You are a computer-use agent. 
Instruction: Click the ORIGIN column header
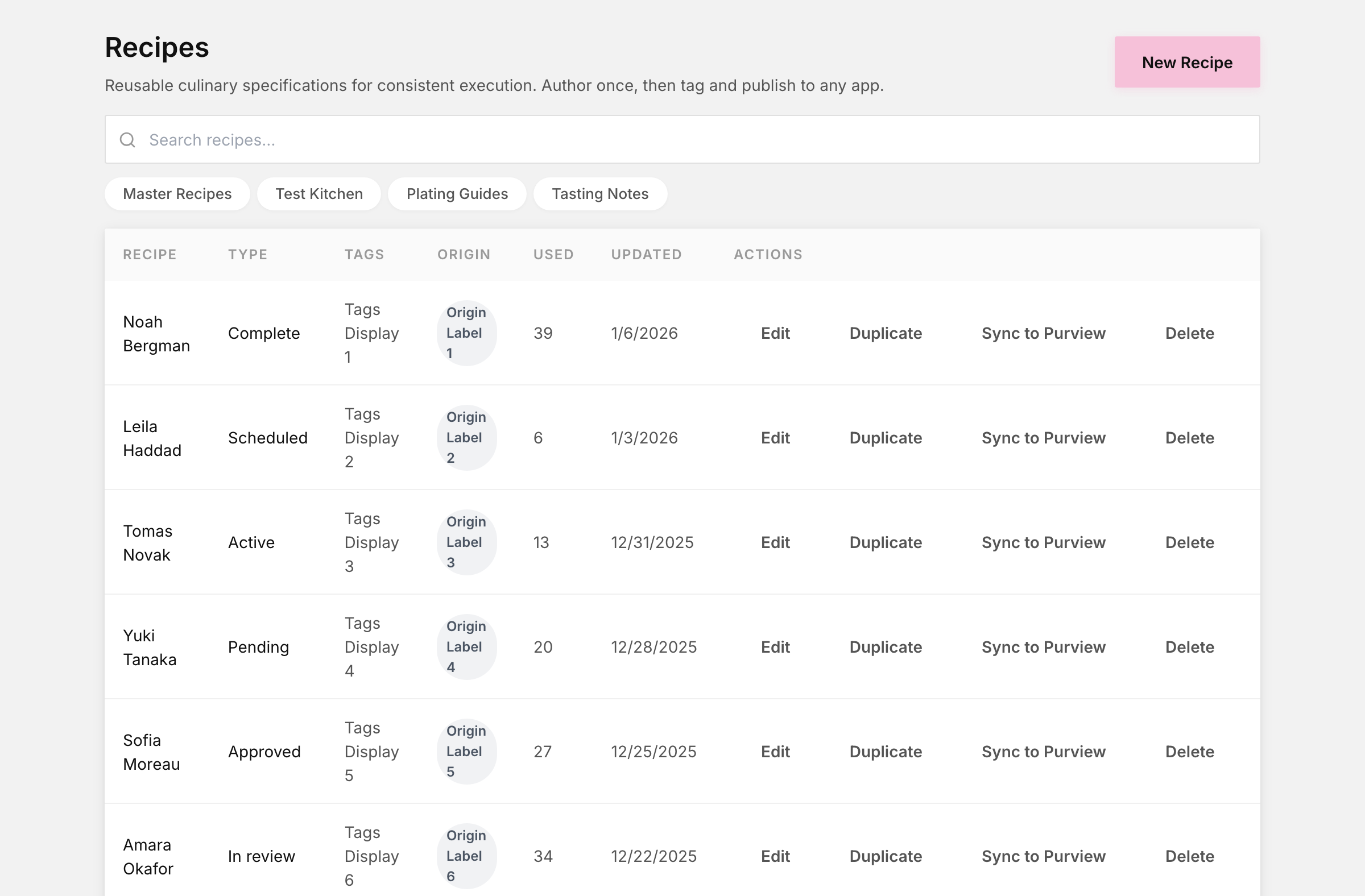pos(464,255)
